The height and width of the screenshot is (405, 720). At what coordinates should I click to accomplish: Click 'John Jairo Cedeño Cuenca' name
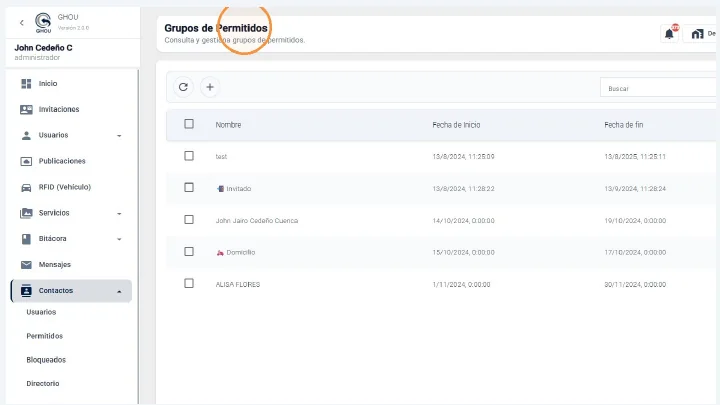click(x=257, y=221)
